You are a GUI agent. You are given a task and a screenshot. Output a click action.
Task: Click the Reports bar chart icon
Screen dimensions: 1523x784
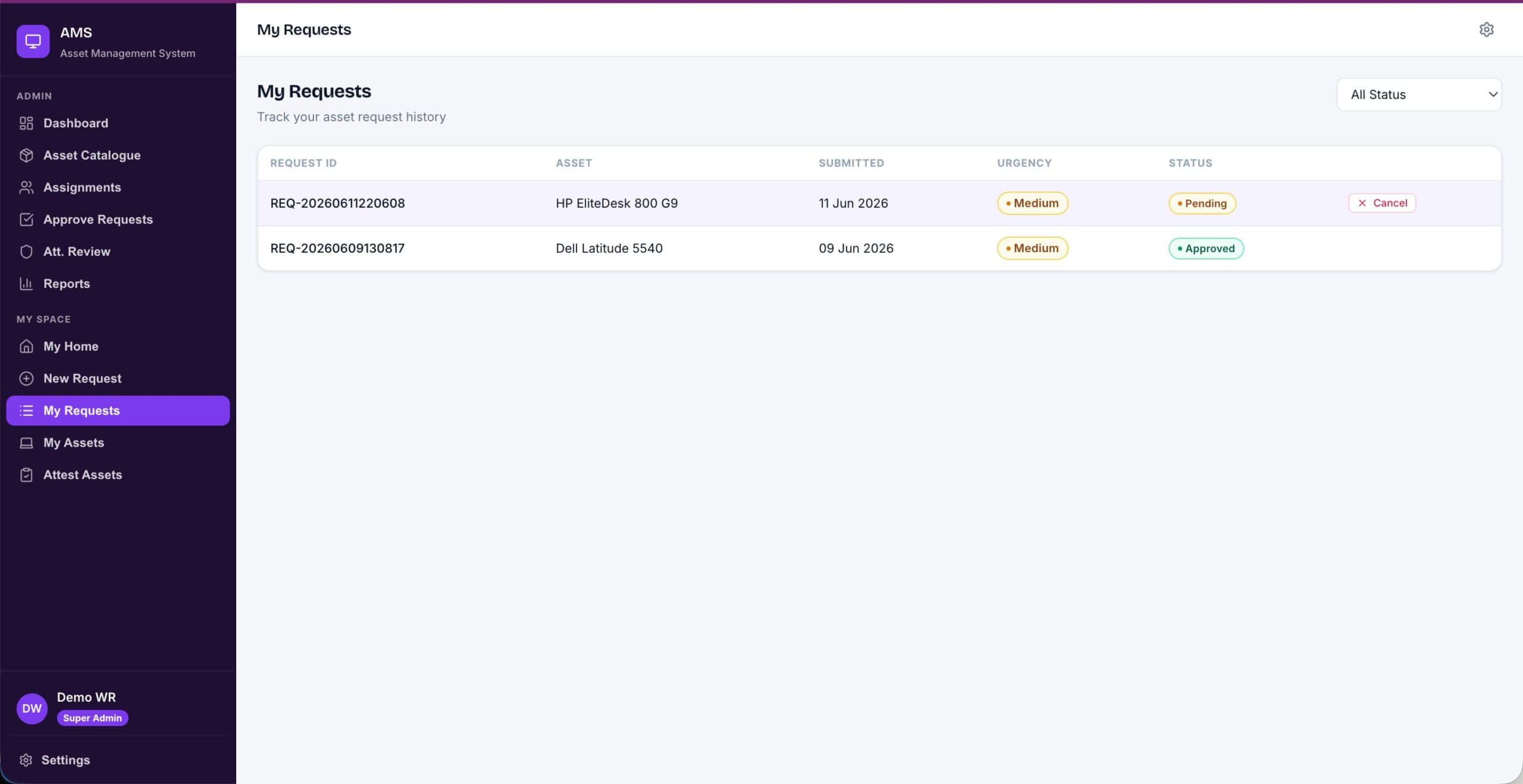[26, 284]
